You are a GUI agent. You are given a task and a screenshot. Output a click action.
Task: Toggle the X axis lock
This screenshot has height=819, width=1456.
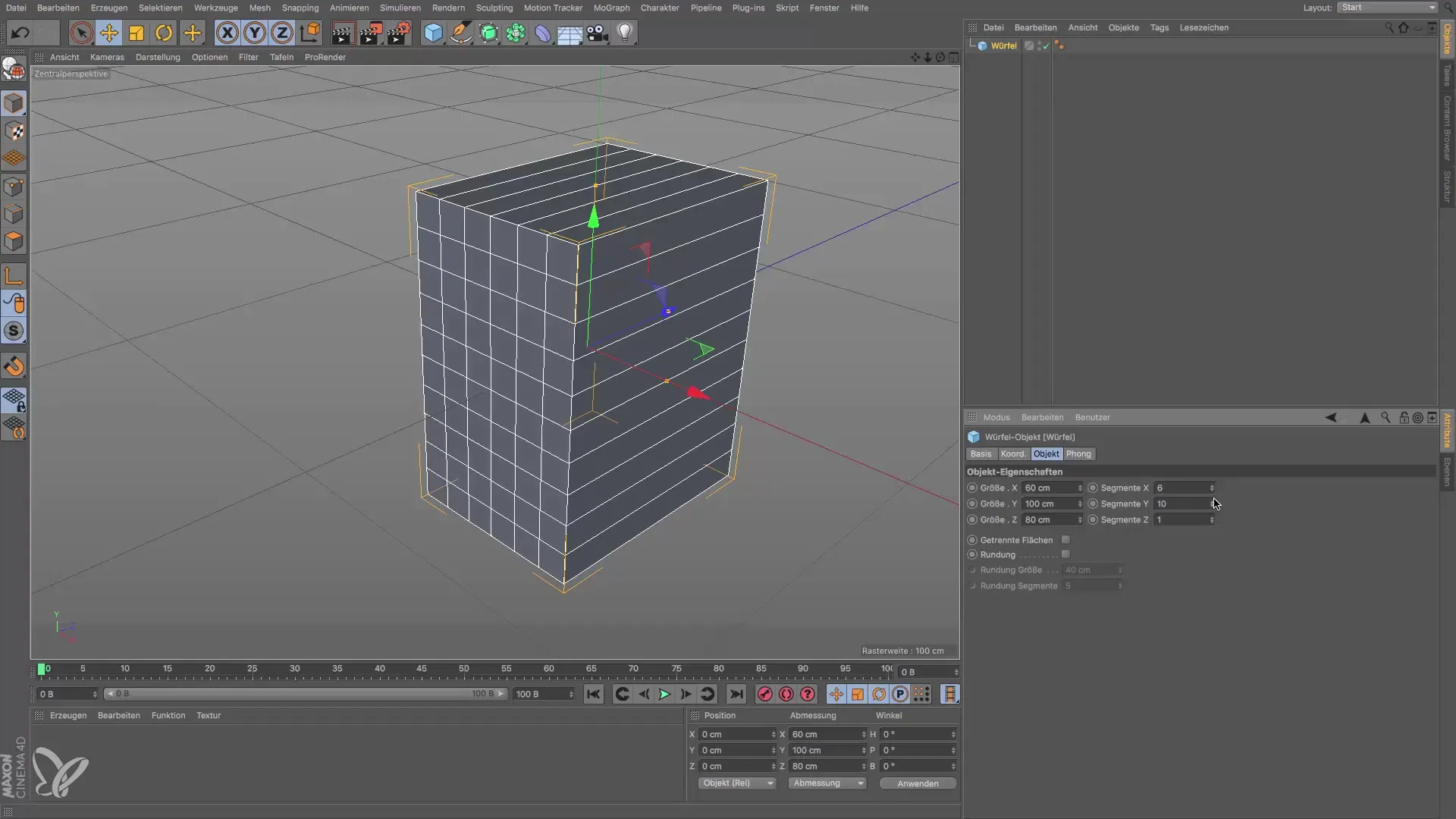pyautogui.click(x=227, y=33)
